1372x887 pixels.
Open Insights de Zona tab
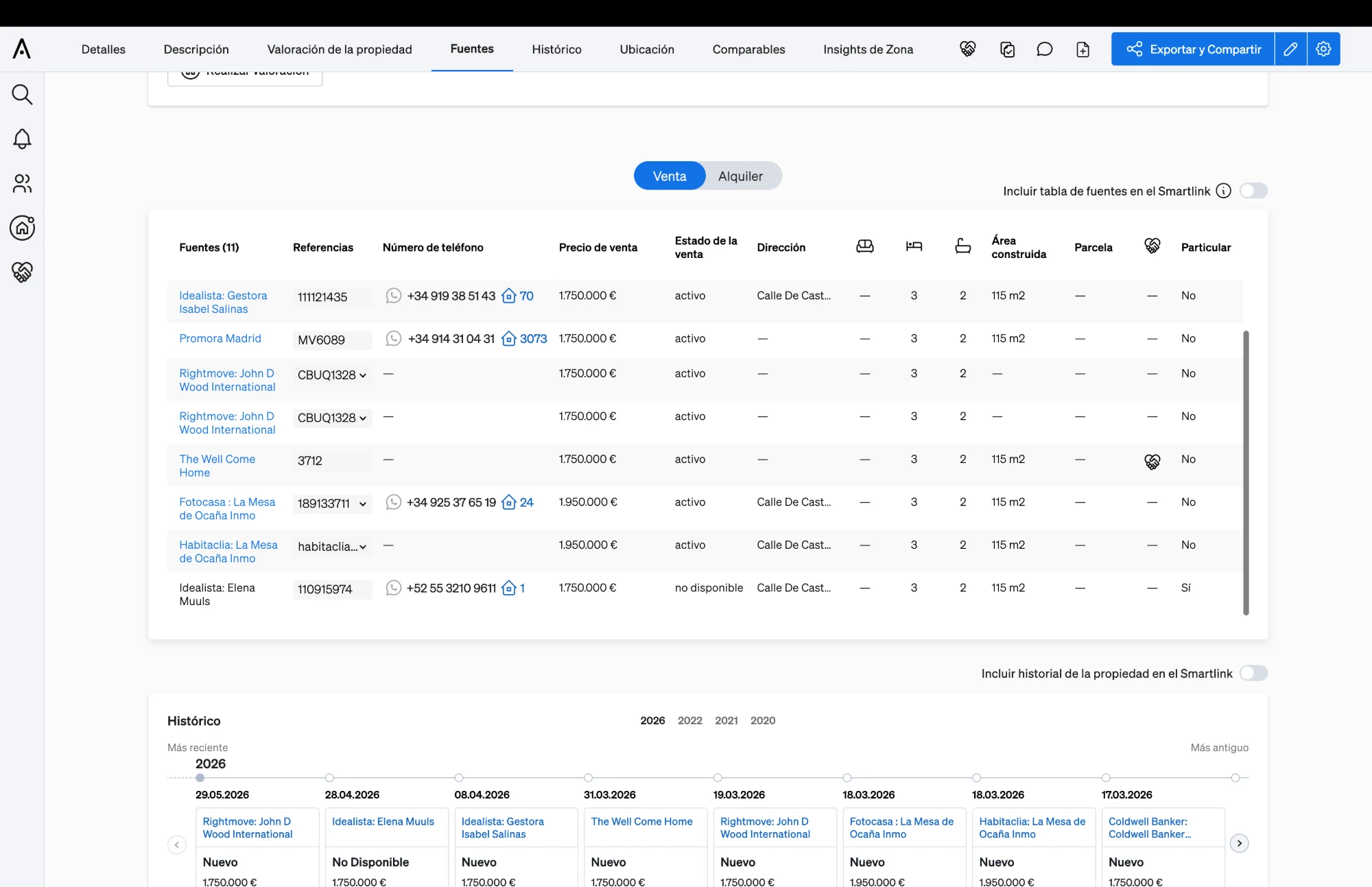tap(868, 49)
